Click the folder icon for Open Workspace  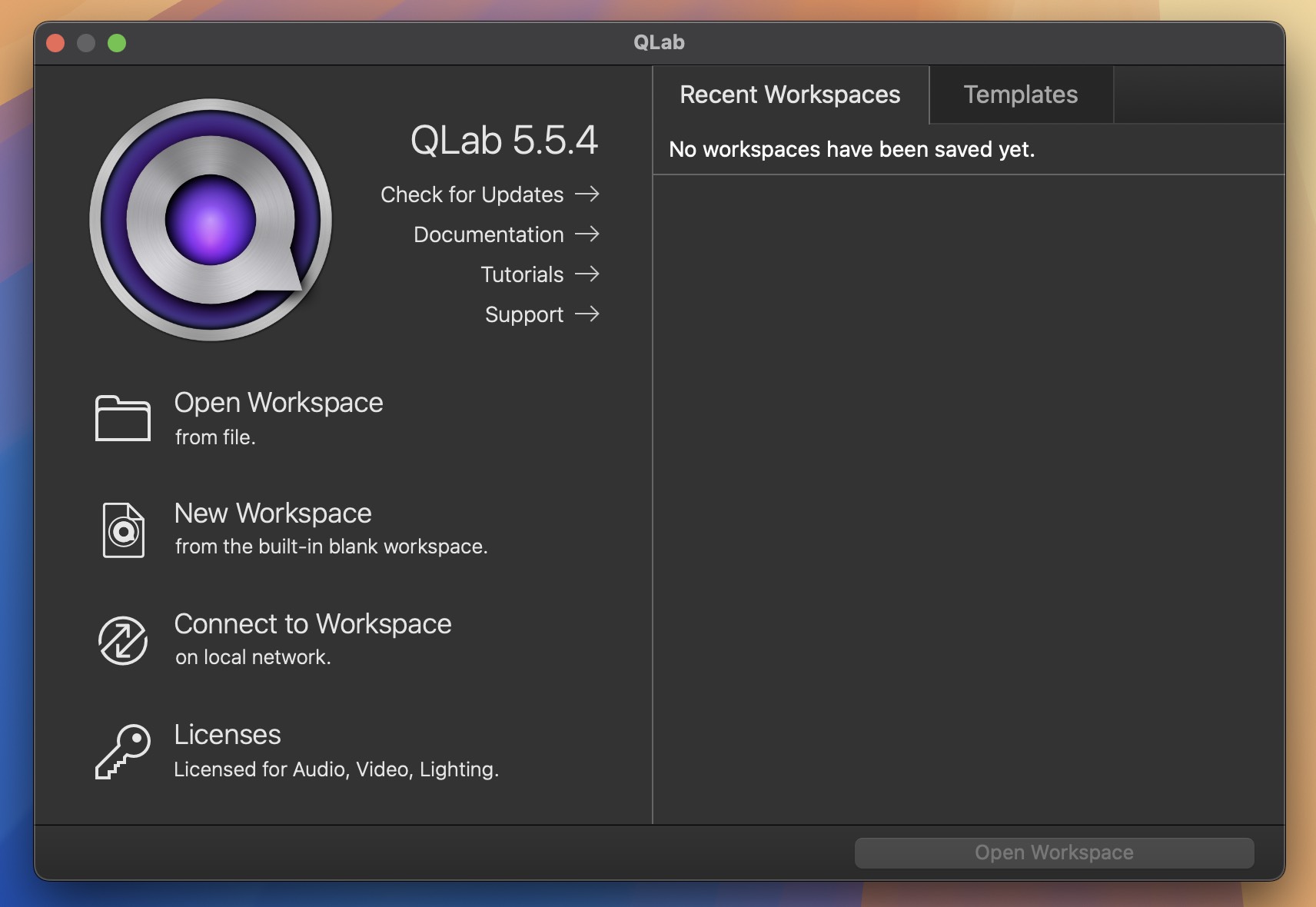(x=122, y=418)
